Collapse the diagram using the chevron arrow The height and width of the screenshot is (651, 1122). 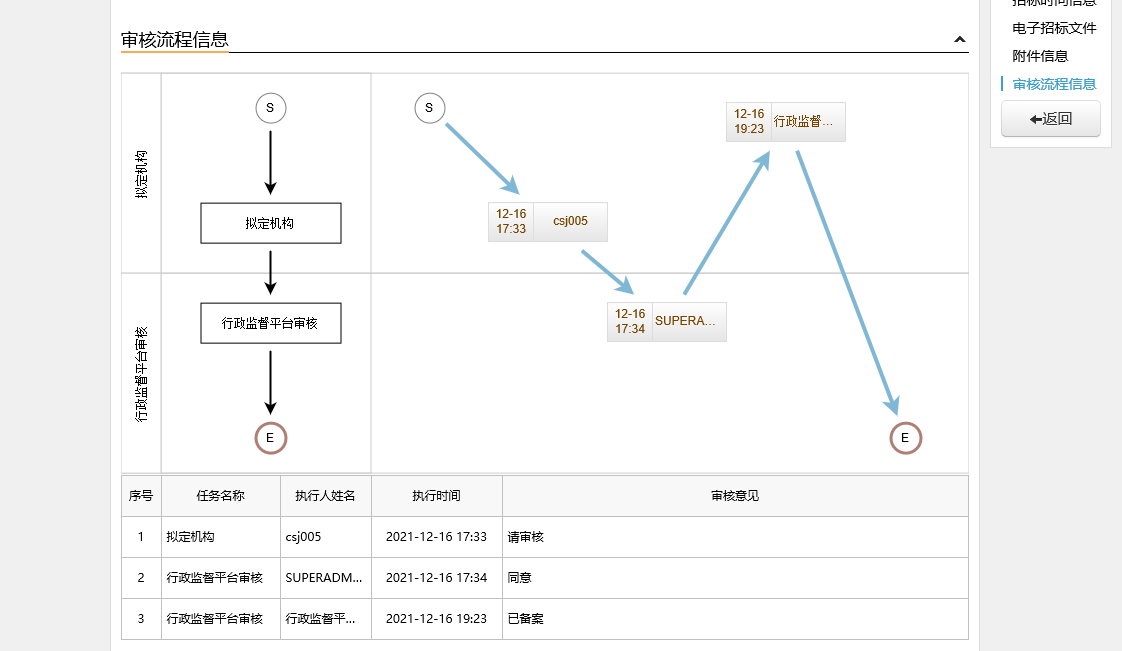click(960, 40)
